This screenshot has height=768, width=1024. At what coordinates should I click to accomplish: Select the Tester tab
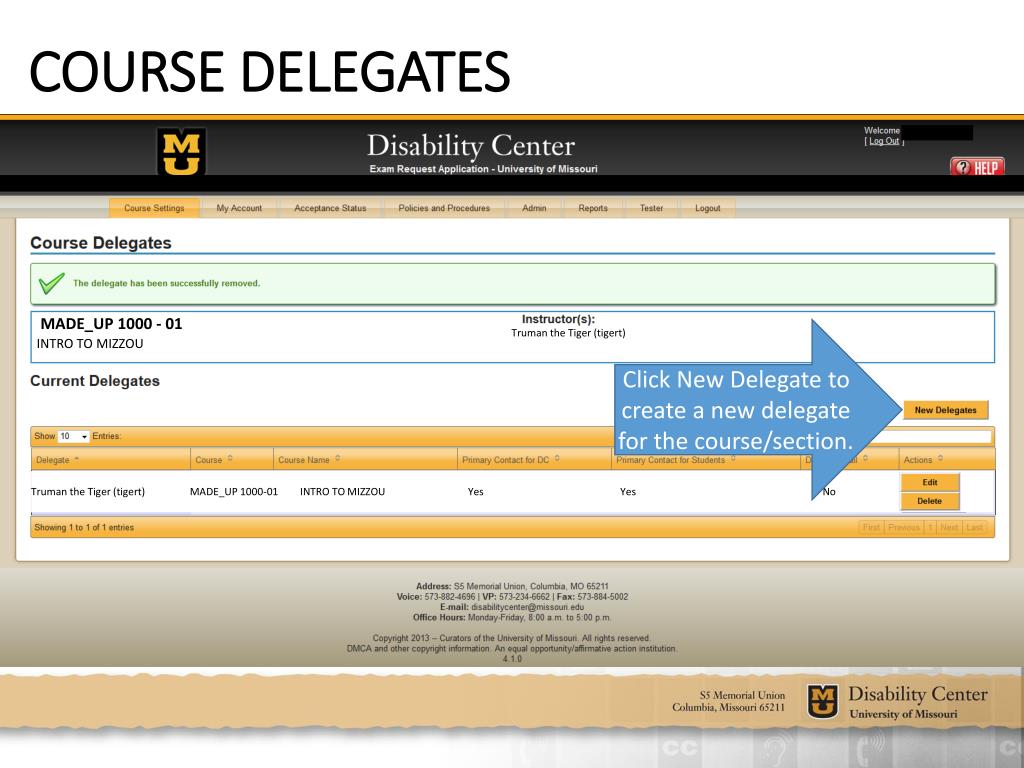point(651,208)
